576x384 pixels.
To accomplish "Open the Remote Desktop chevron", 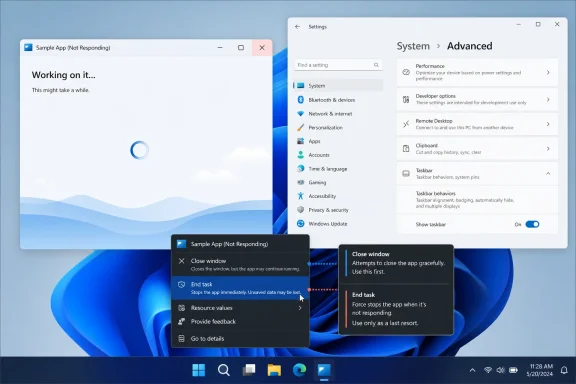I will coord(548,124).
